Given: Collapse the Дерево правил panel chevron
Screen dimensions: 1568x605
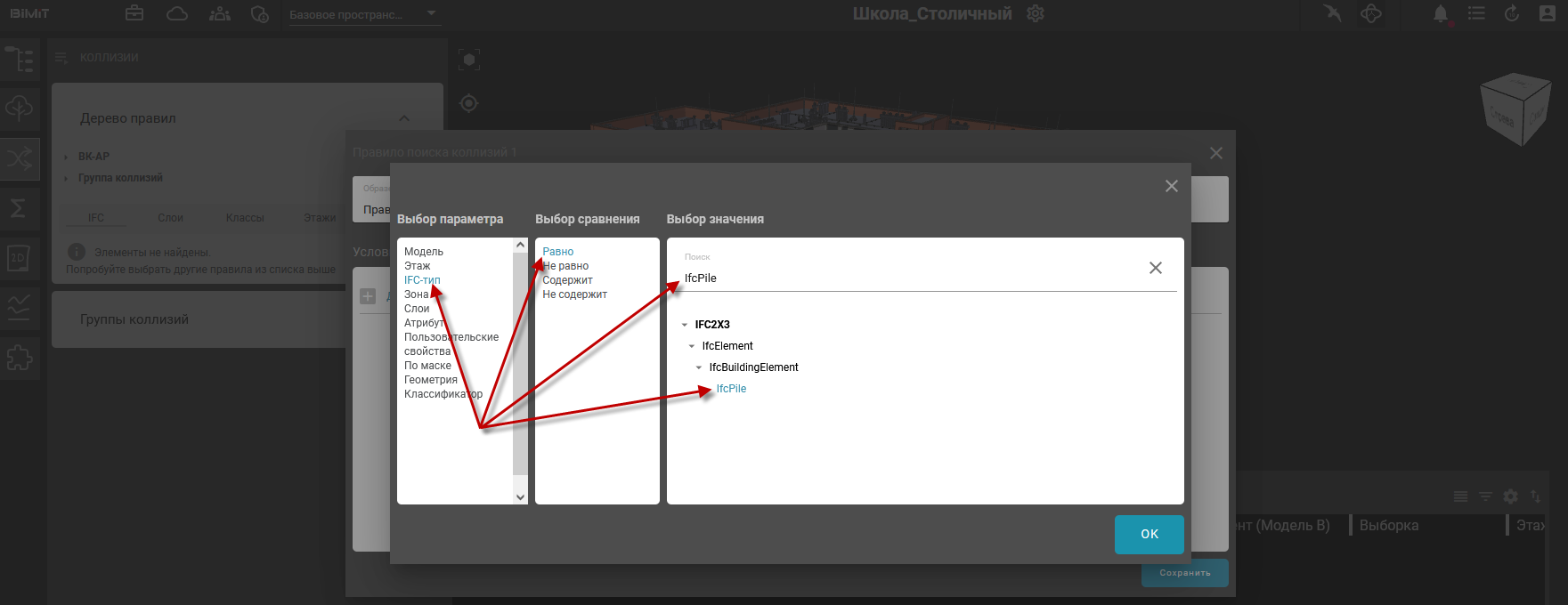Looking at the screenshot, I should point(404,118).
